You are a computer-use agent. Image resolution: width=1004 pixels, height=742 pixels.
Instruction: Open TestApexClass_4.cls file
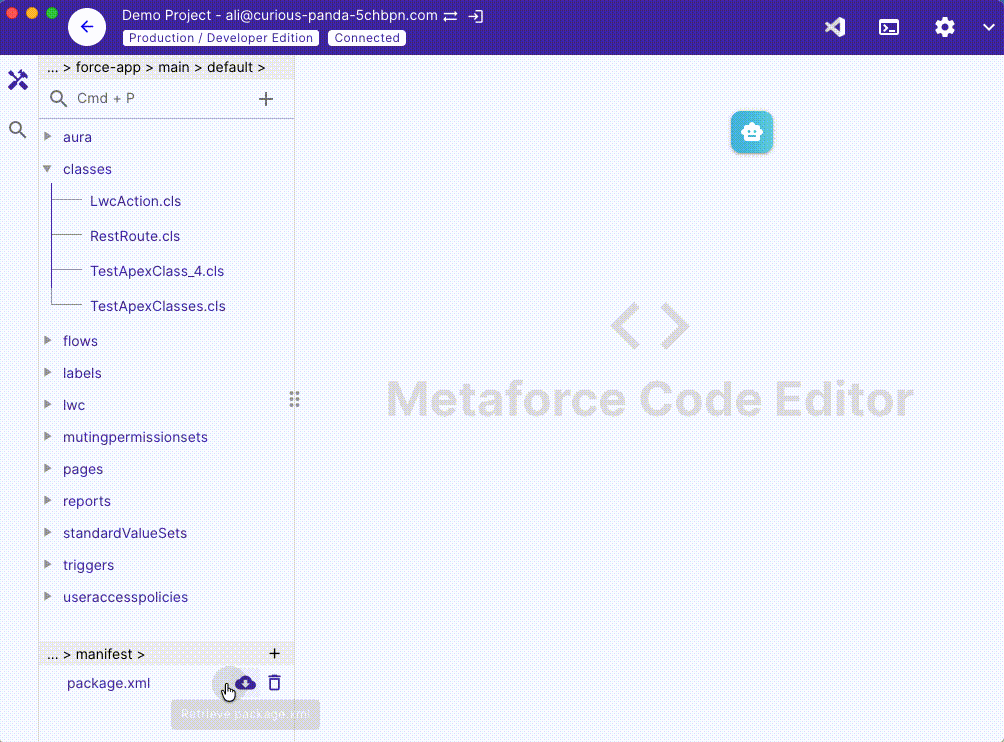click(x=157, y=271)
